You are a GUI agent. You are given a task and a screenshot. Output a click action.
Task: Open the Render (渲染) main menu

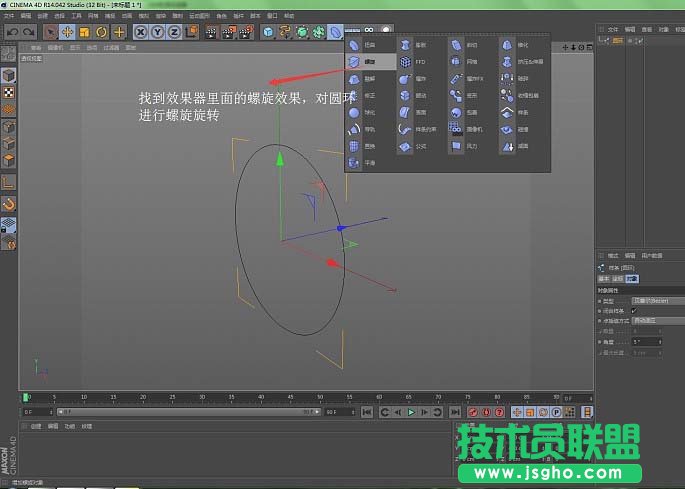(x=160, y=16)
